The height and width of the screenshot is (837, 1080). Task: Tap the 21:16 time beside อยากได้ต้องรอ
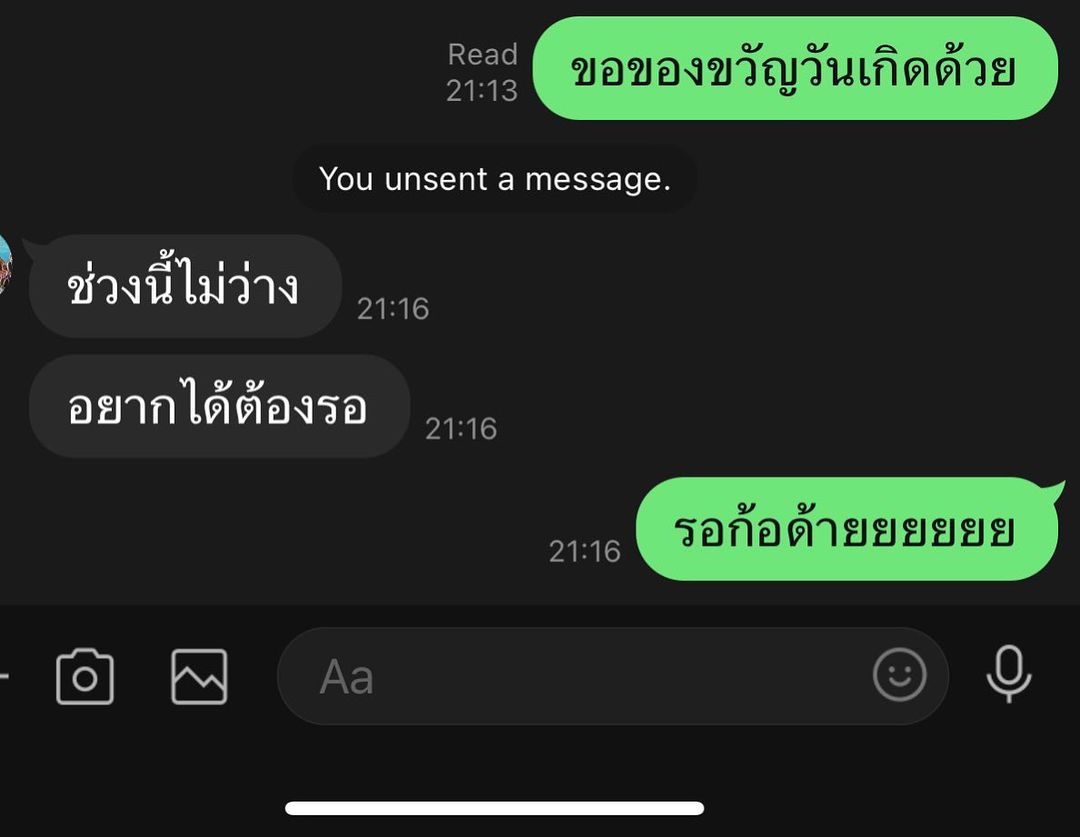click(461, 428)
